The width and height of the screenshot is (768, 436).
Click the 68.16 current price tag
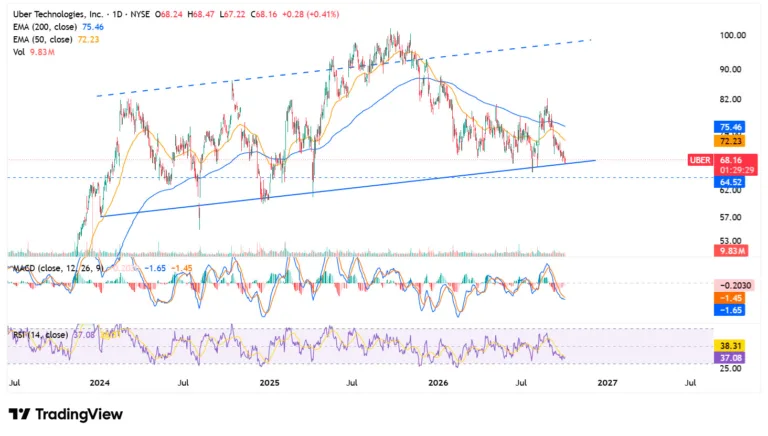point(730,160)
